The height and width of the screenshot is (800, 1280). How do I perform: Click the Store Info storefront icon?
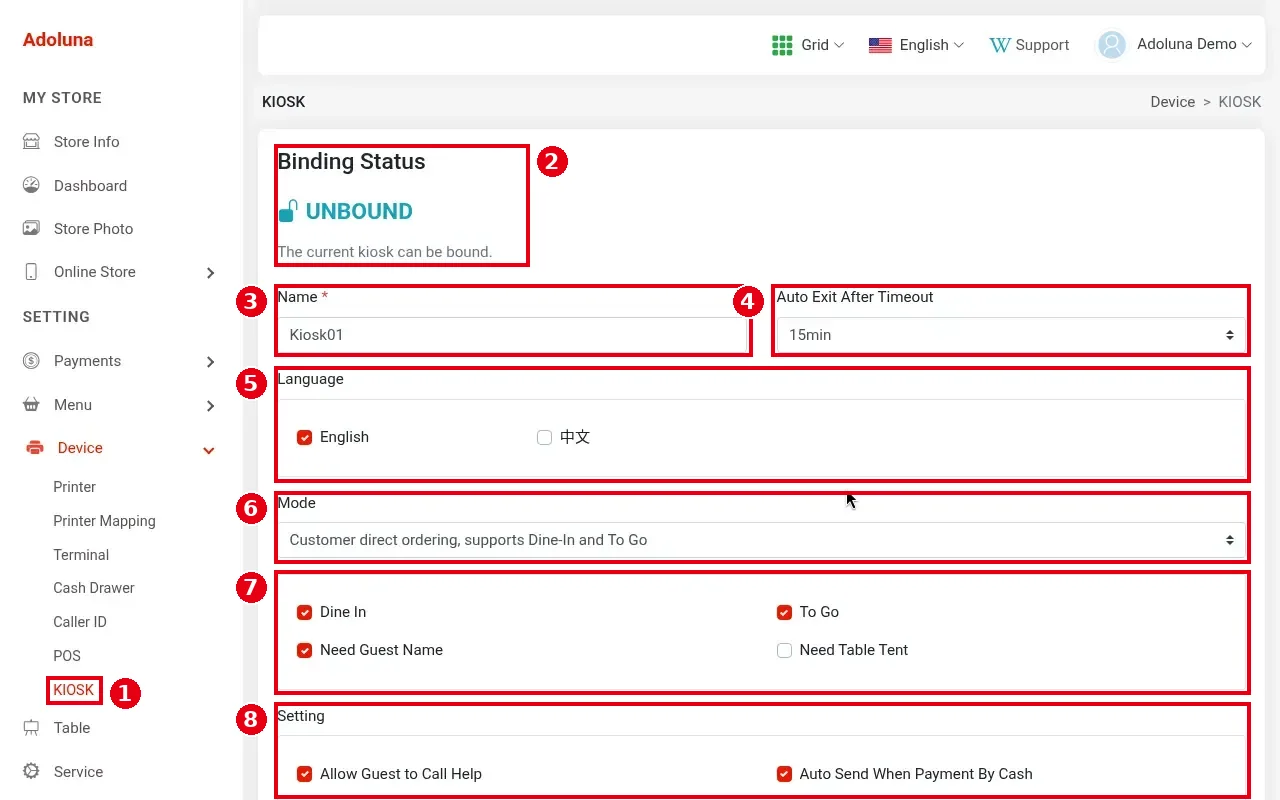coord(31,142)
